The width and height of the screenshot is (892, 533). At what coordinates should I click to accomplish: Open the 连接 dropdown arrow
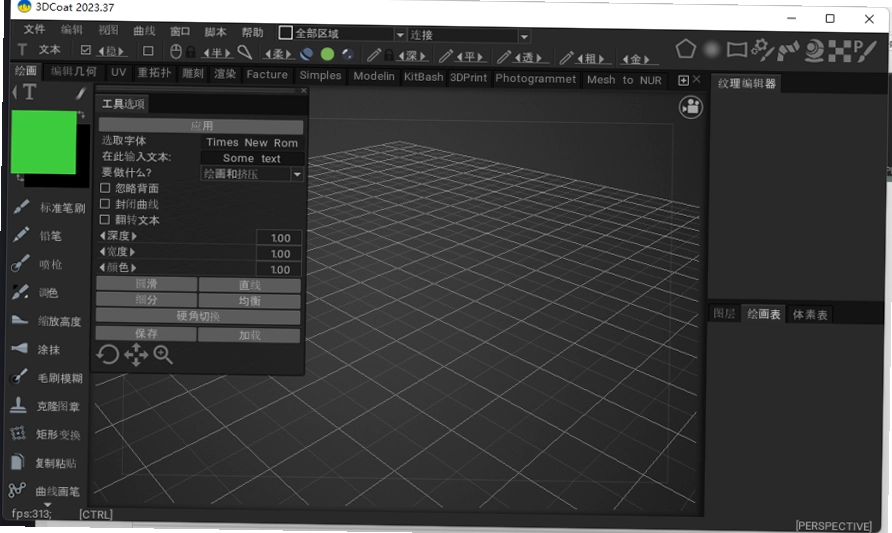524,36
